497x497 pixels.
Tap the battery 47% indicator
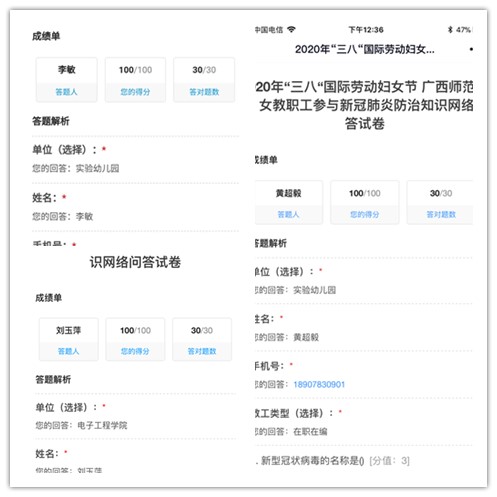click(x=463, y=30)
